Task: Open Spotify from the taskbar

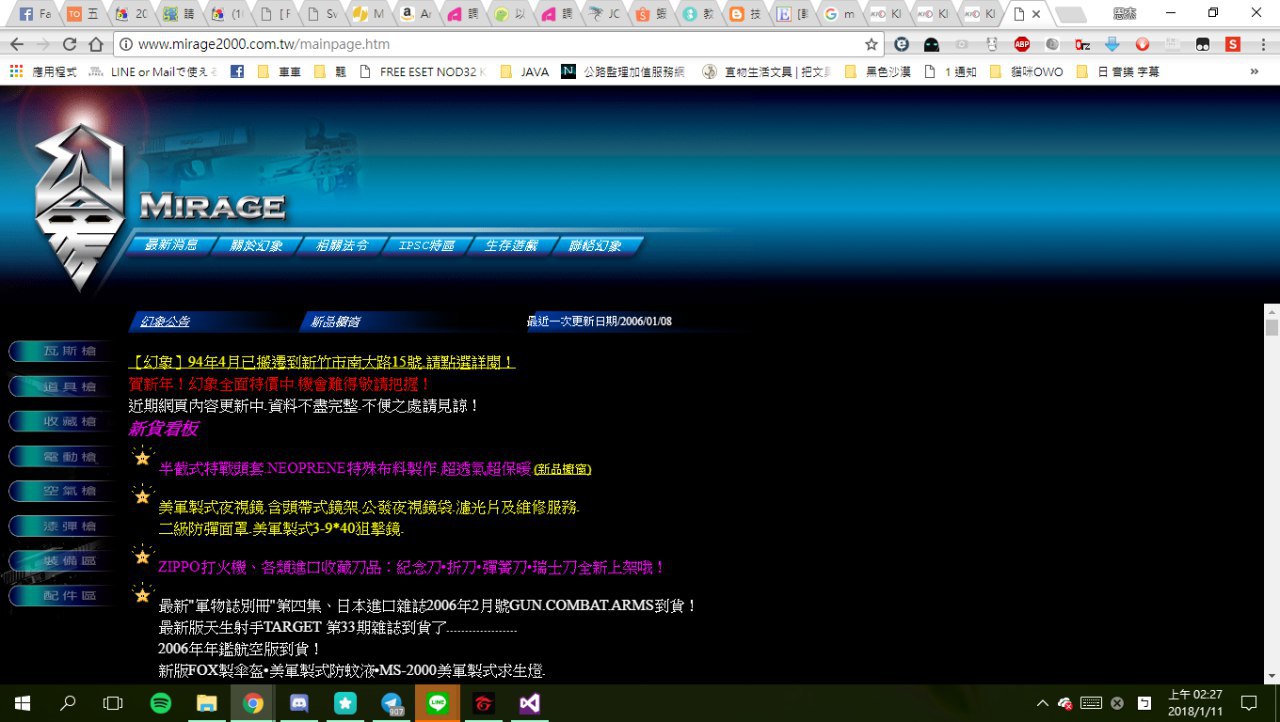Action: [160, 703]
